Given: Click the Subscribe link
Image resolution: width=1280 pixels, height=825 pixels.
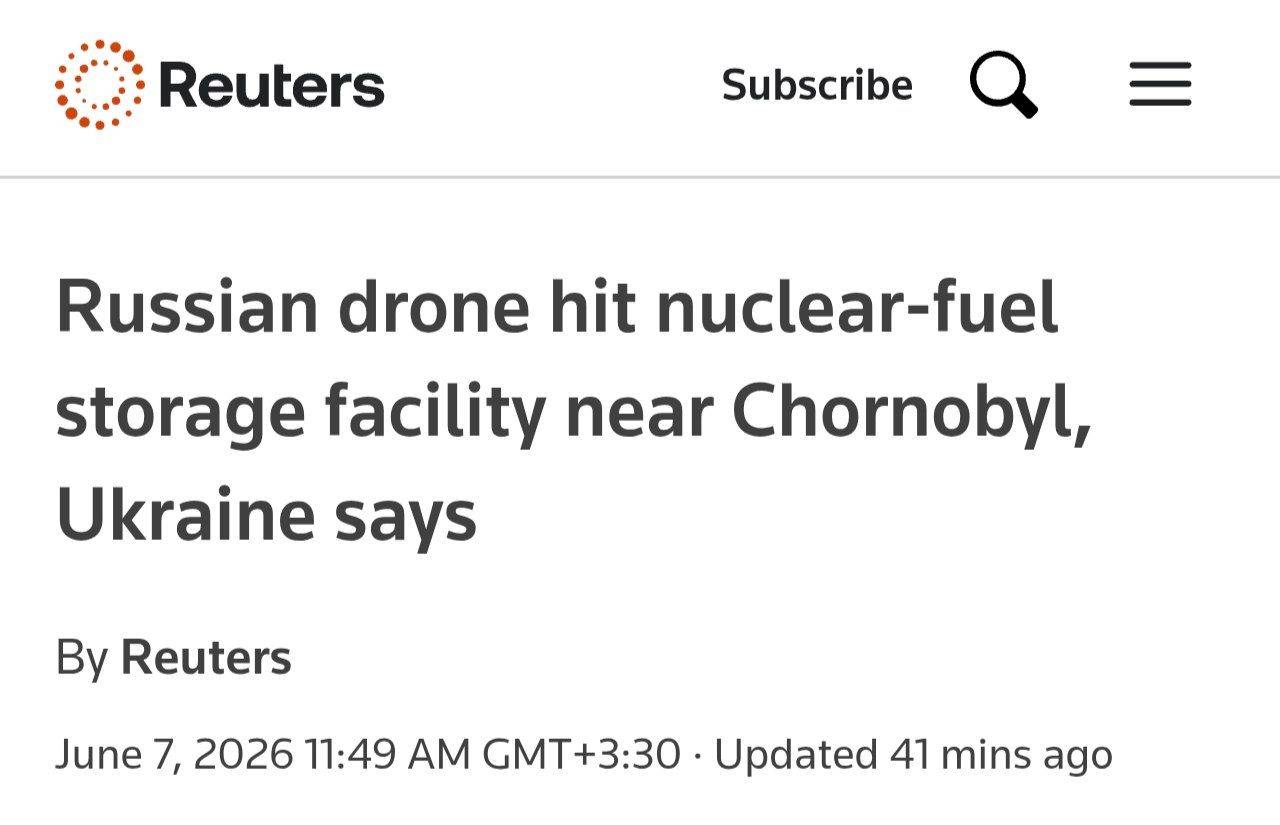Looking at the screenshot, I should coord(817,85).
